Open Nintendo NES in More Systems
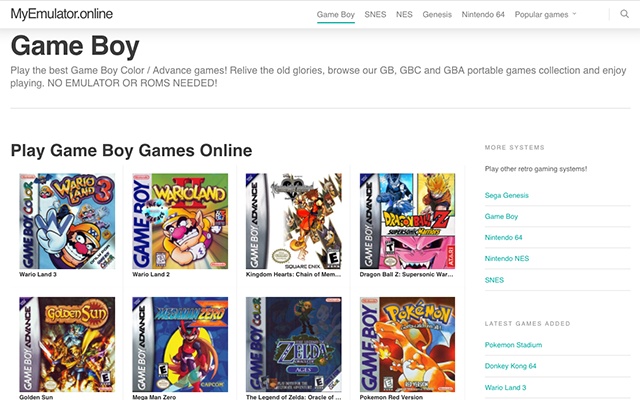The height and width of the screenshot is (400, 640). (507, 259)
